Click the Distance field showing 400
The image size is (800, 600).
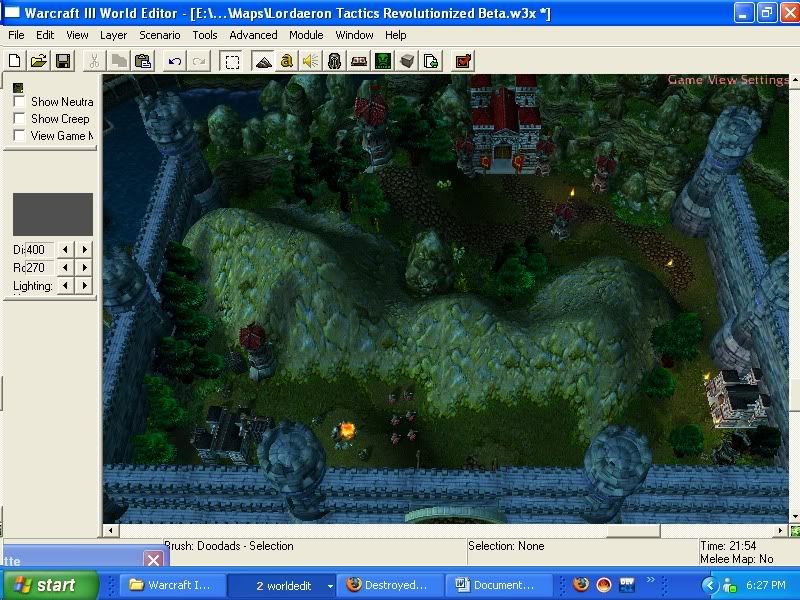tap(39, 249)
